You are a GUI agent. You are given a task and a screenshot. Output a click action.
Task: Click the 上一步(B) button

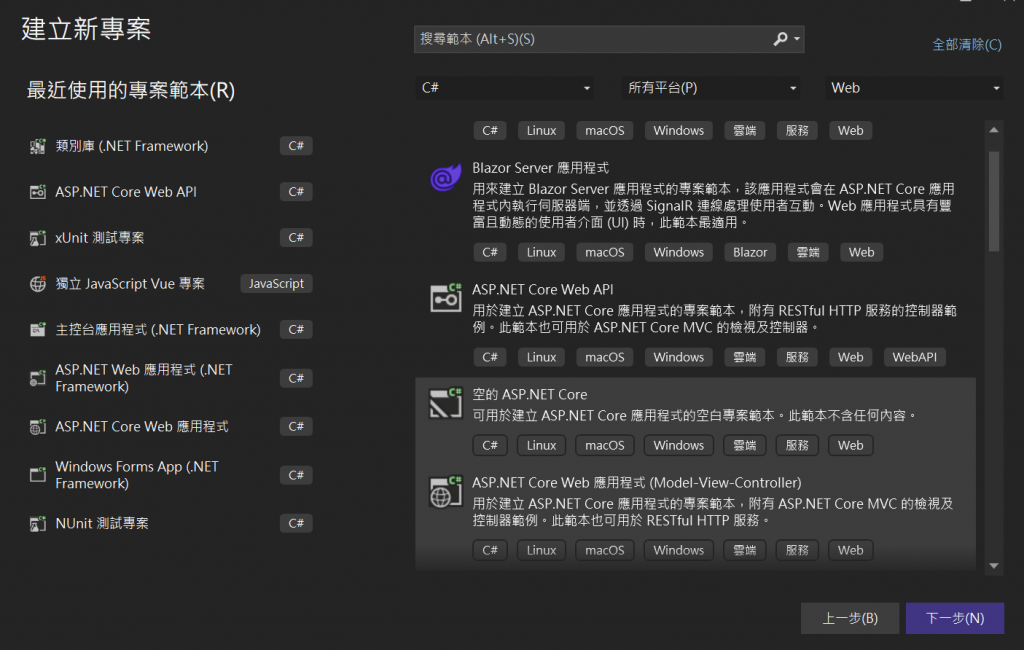[x=850, y=618]
